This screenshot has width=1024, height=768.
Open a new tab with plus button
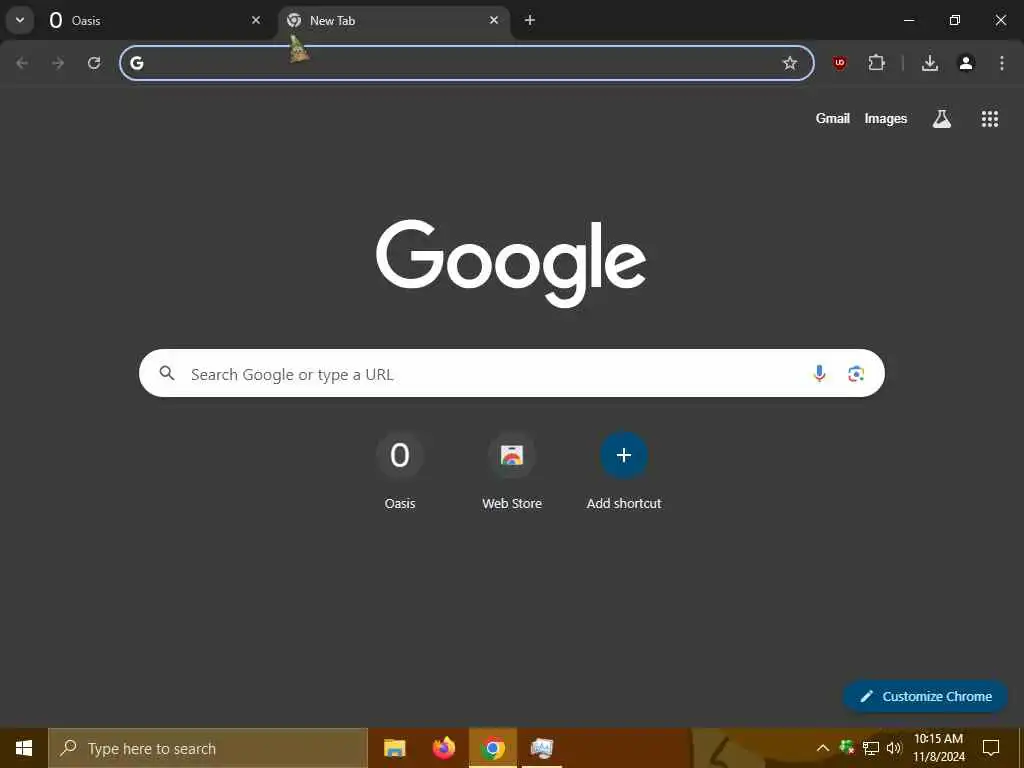(530, 20)
